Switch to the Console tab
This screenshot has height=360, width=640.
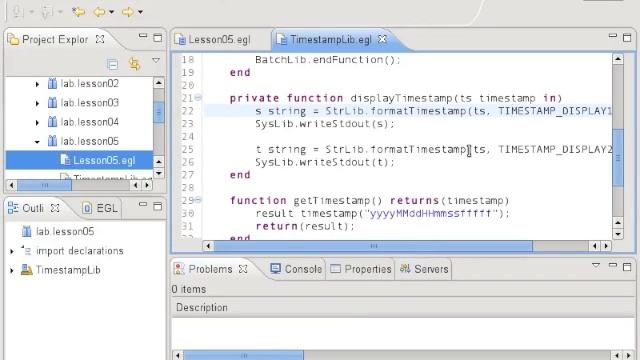(296, 269)
